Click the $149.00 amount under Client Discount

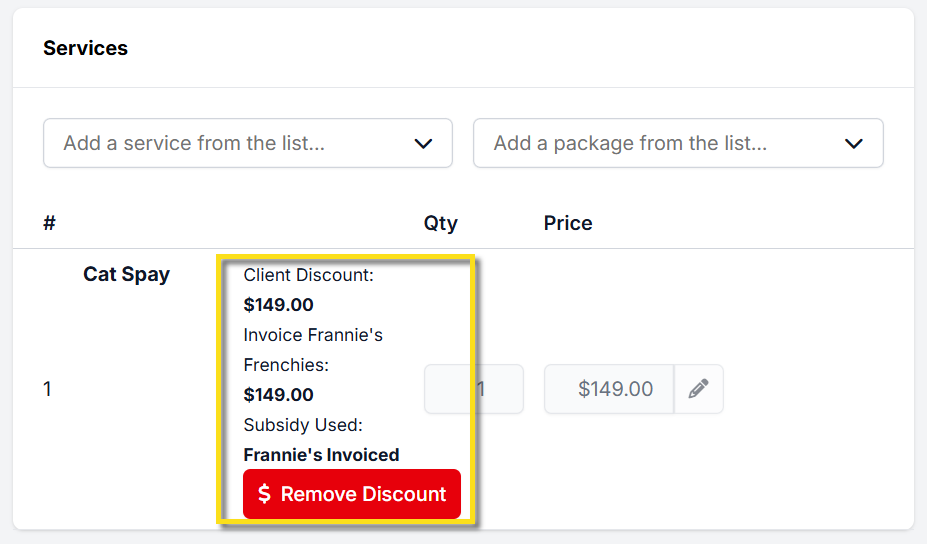[278, 305]
